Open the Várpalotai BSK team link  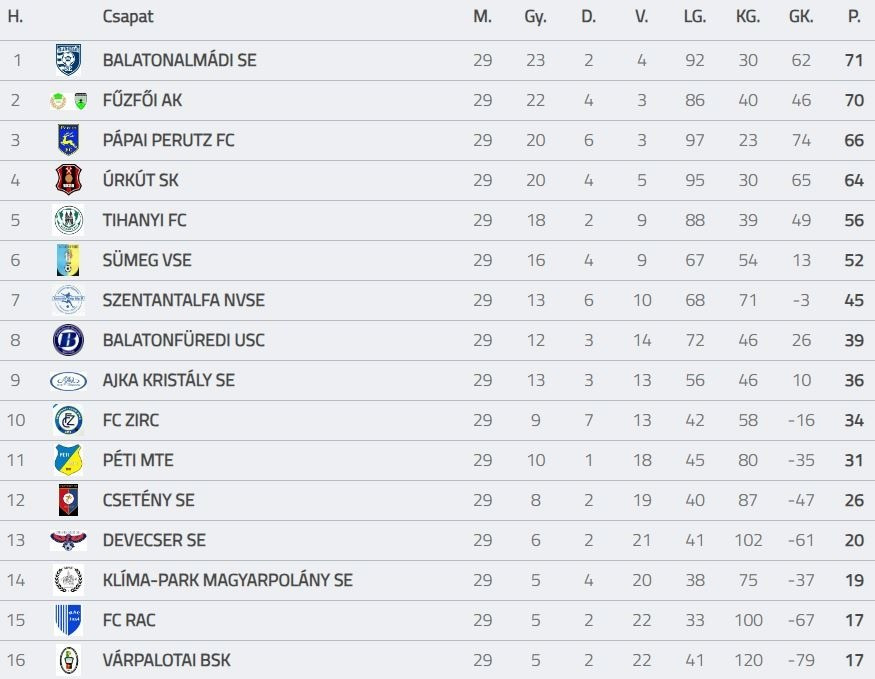click(x=166, y=660)
